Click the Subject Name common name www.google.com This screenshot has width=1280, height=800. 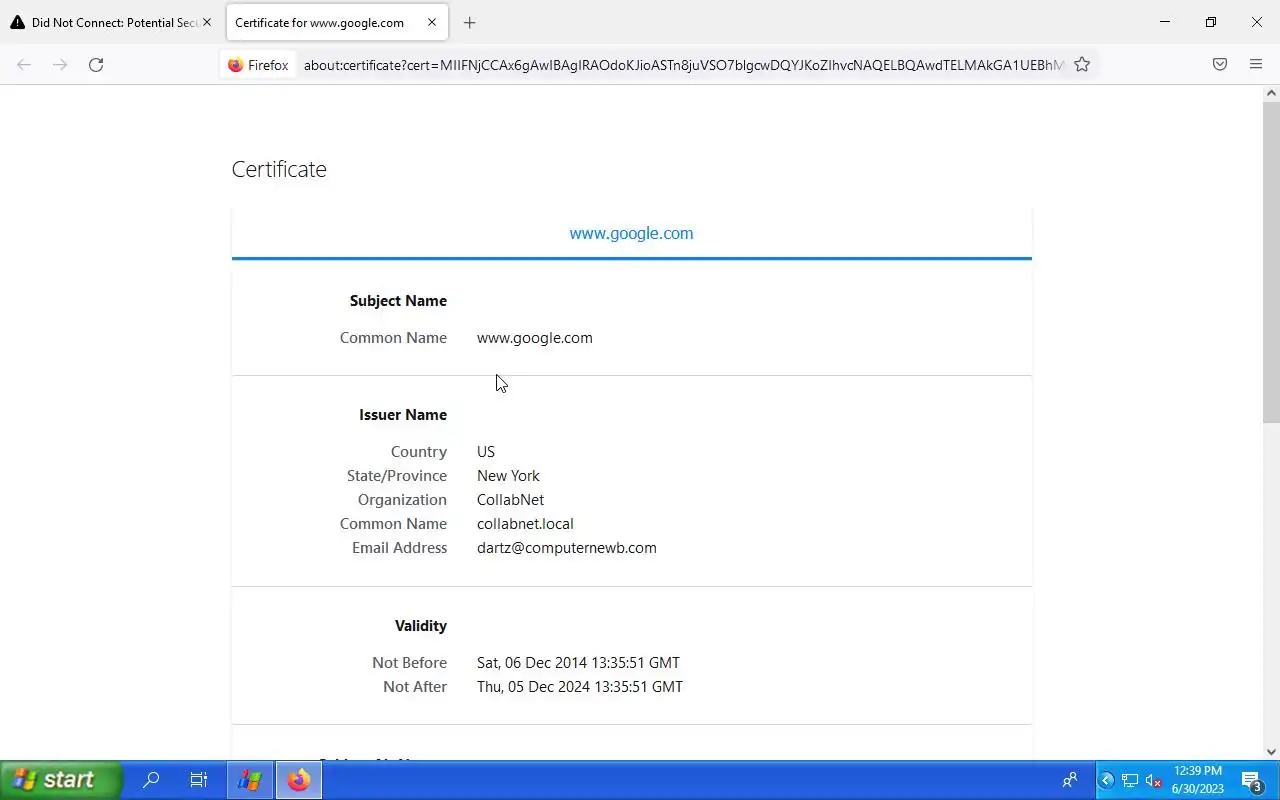pyautogui.click(x=535, y=338)
